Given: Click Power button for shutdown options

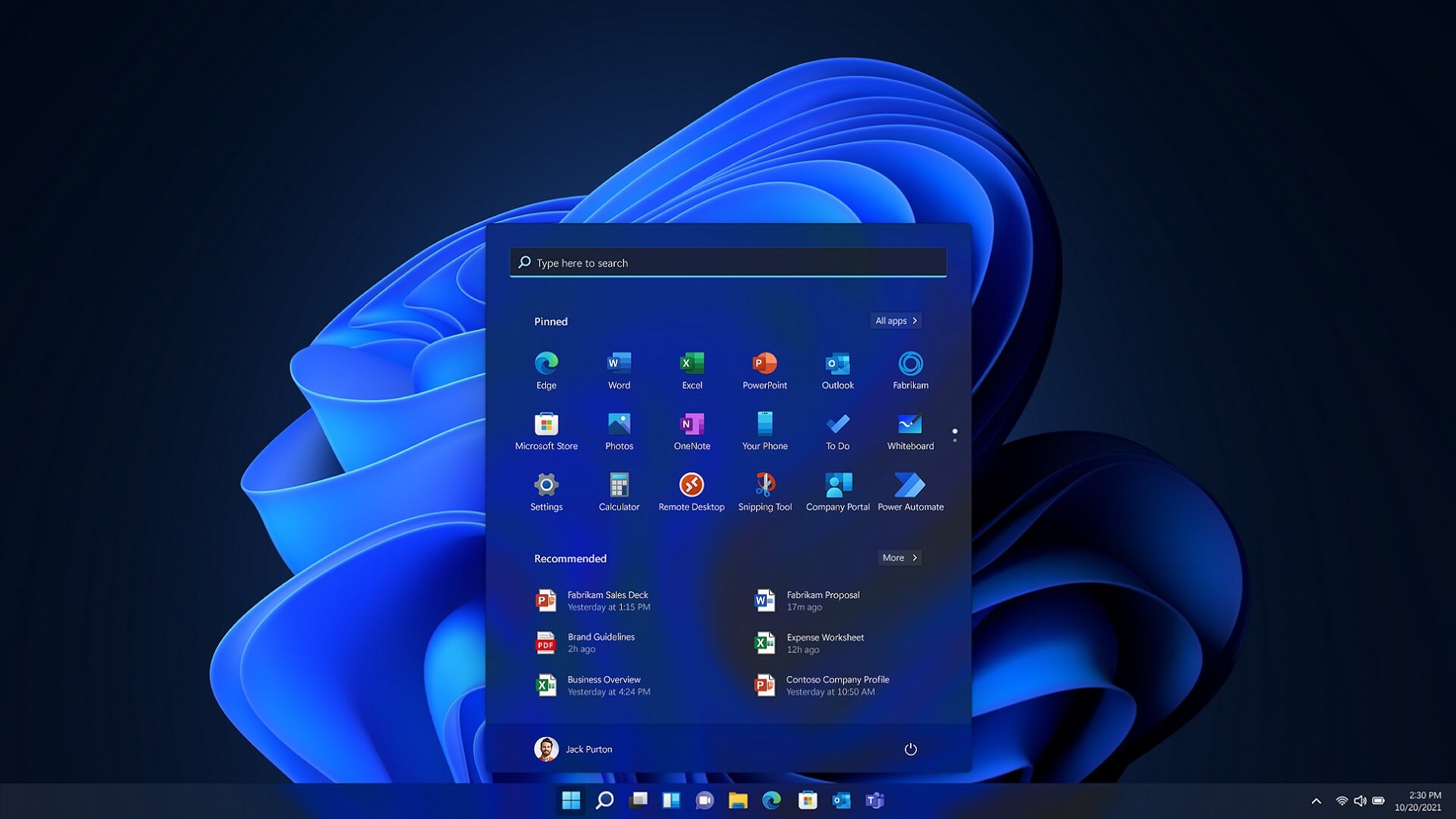Looking at the screenshot, I should (910, 749).
